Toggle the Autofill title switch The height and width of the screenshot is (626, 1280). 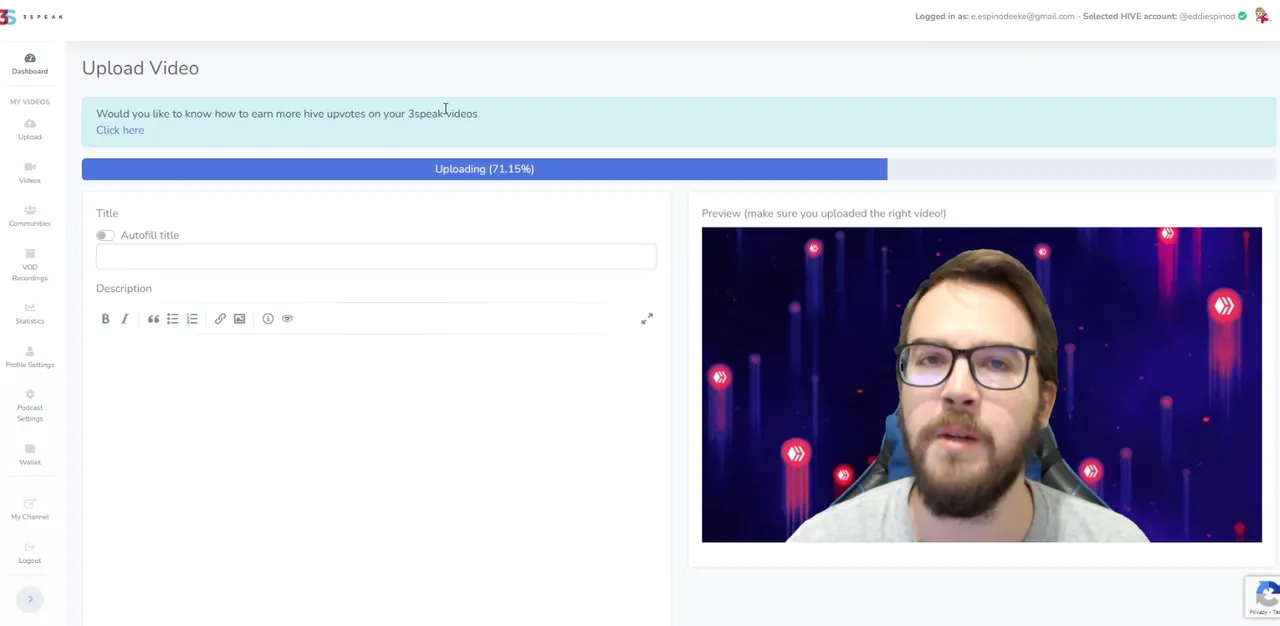pos(105,235)
